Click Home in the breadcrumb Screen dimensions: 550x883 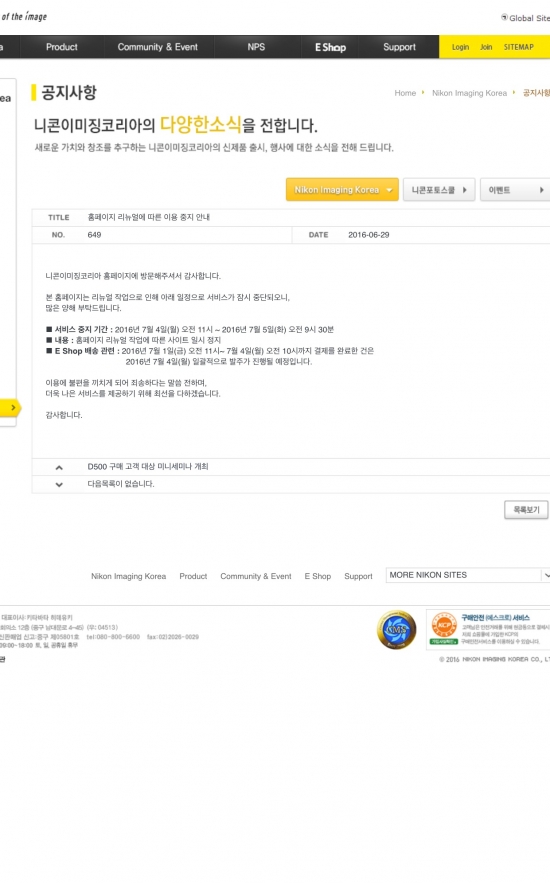point(405,93)
